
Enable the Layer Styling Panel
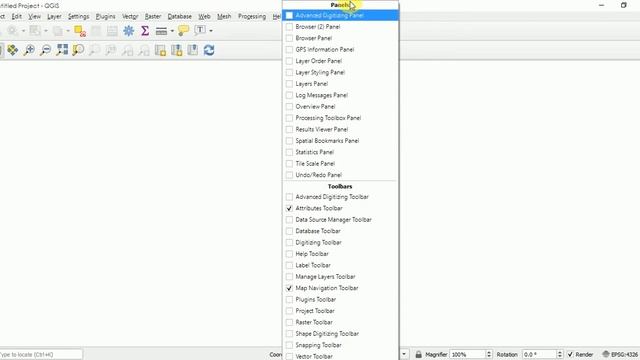pyautogui.click(x=340, y=72)
